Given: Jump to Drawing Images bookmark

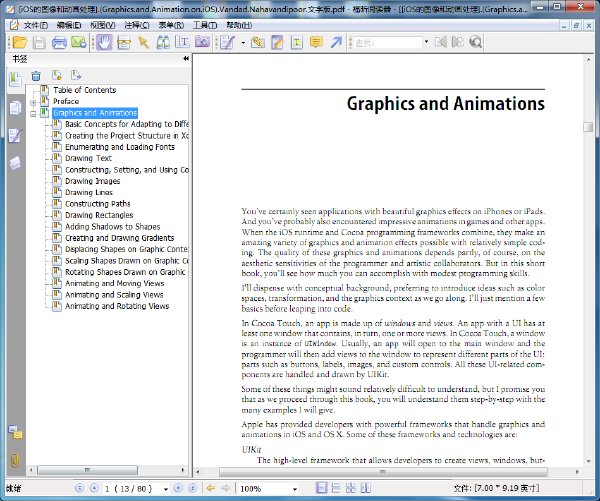Looking at the screenshot, I should (93, 181).
